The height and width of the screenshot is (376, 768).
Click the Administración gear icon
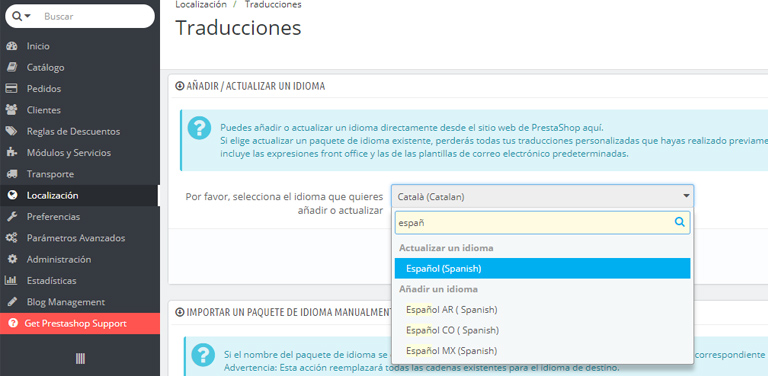pyautogui.click(x=12, y=259)
